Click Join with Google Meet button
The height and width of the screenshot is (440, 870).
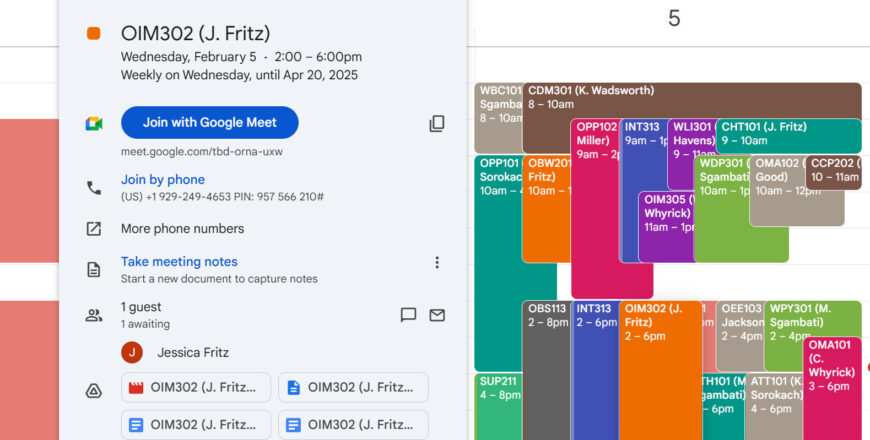pyautogui.click(x=209, y=122)
